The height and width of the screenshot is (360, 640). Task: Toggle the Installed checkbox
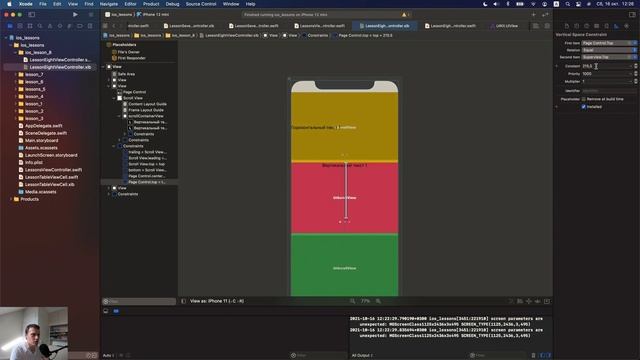click(x=584, y=107)
